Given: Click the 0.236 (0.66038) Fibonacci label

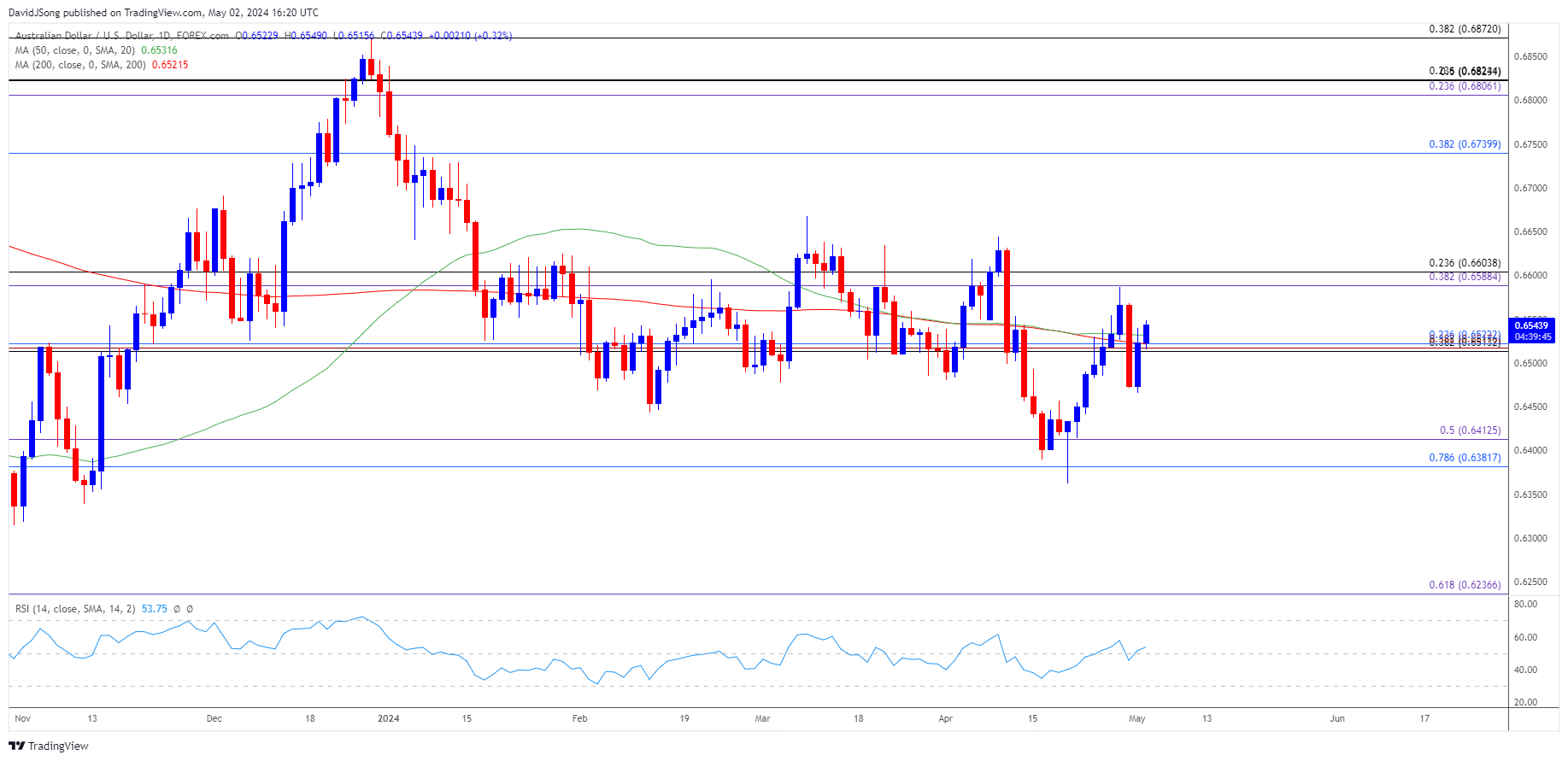Looking at the screenshot, I should (1465, 263).
